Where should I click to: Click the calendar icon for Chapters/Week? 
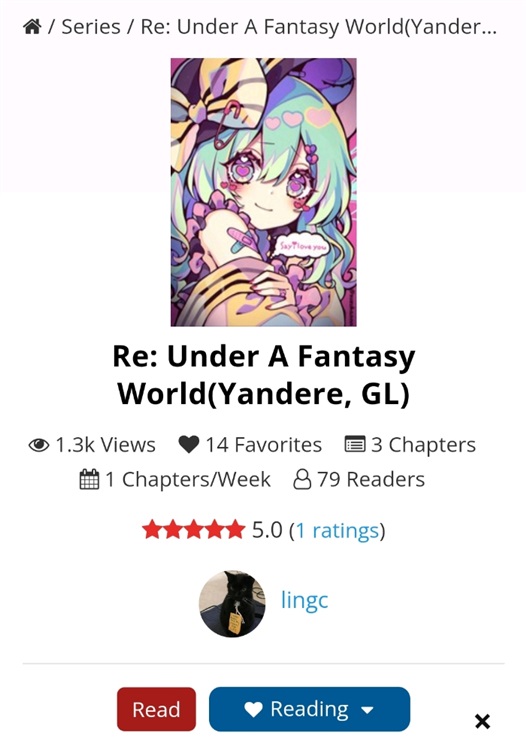tap(89, 479)
